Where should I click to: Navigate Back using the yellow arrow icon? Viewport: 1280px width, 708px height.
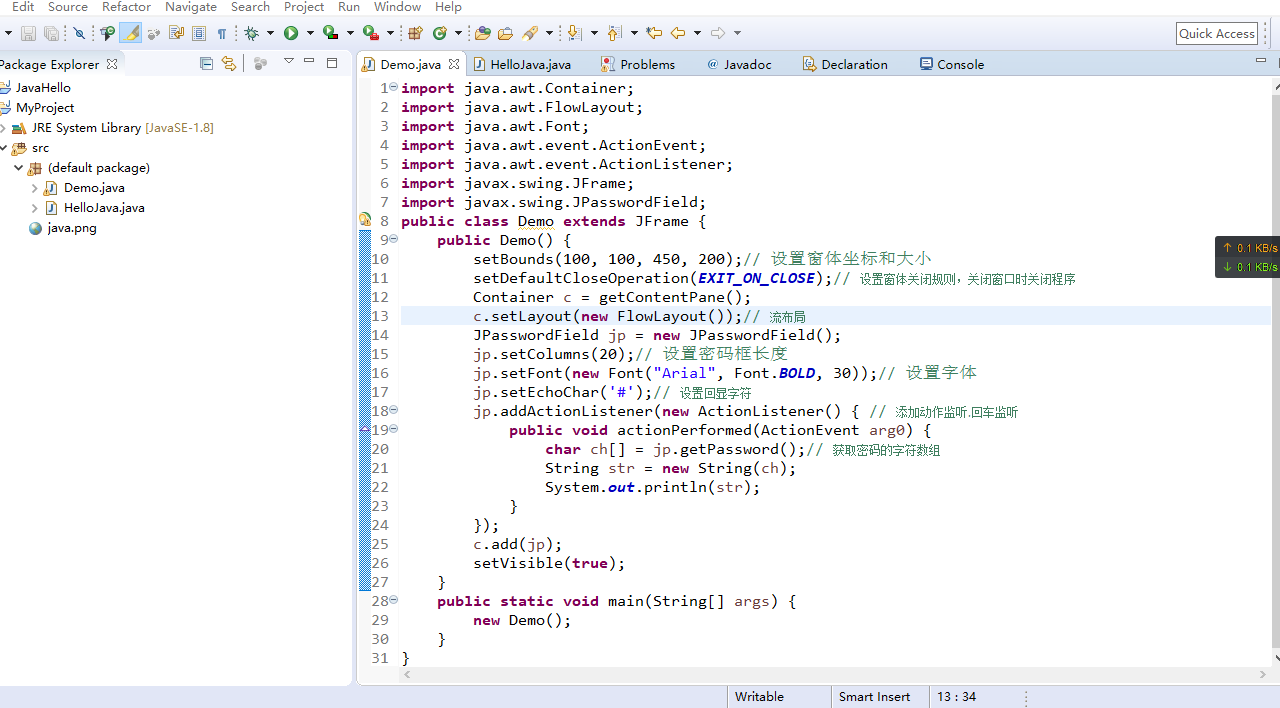tap(678, 32)
